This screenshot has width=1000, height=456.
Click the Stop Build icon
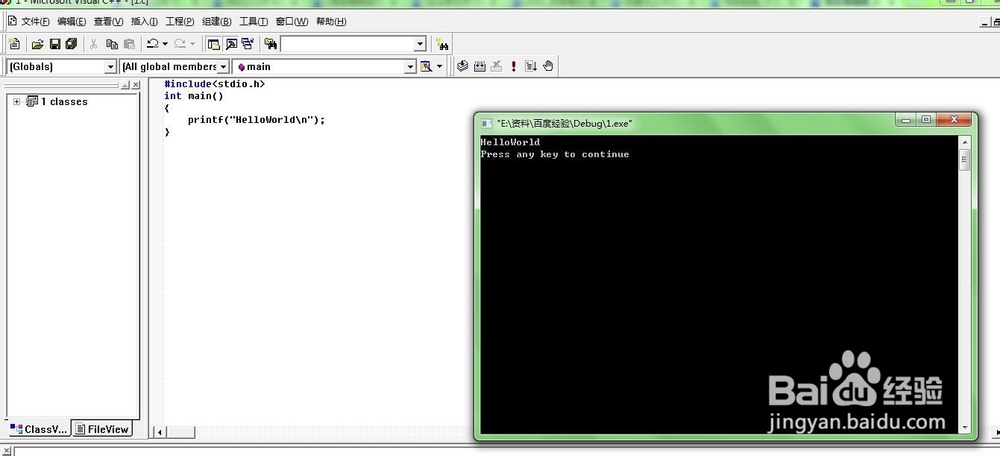click(x=496, y=66)
